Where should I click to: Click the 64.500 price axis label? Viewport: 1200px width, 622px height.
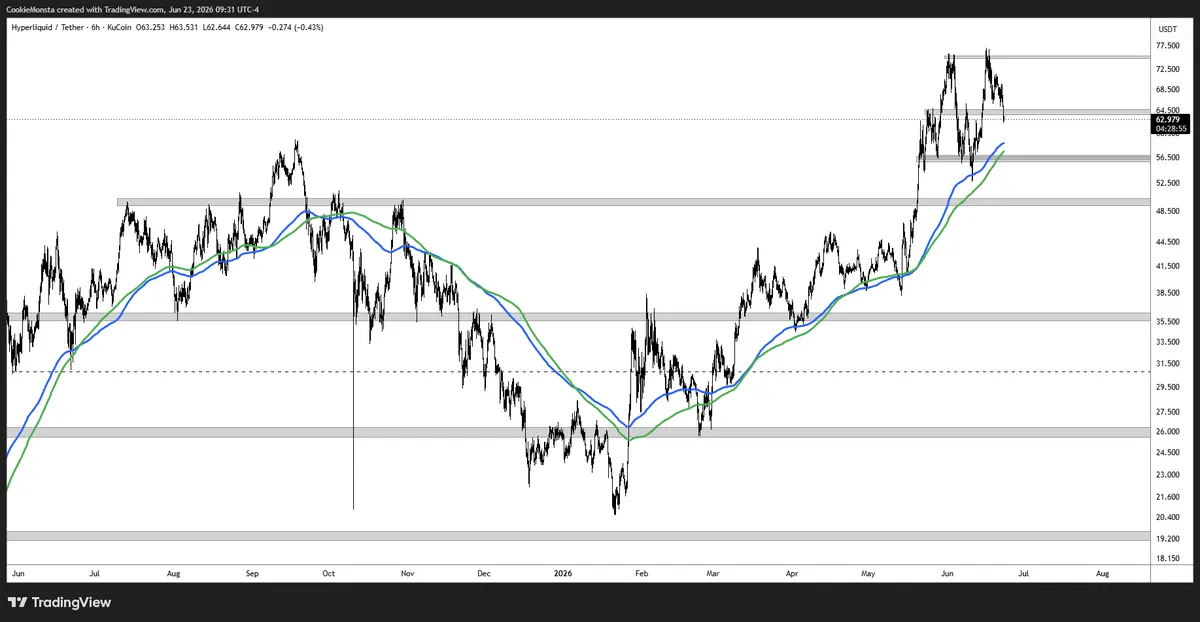(x=1167, y=110)
